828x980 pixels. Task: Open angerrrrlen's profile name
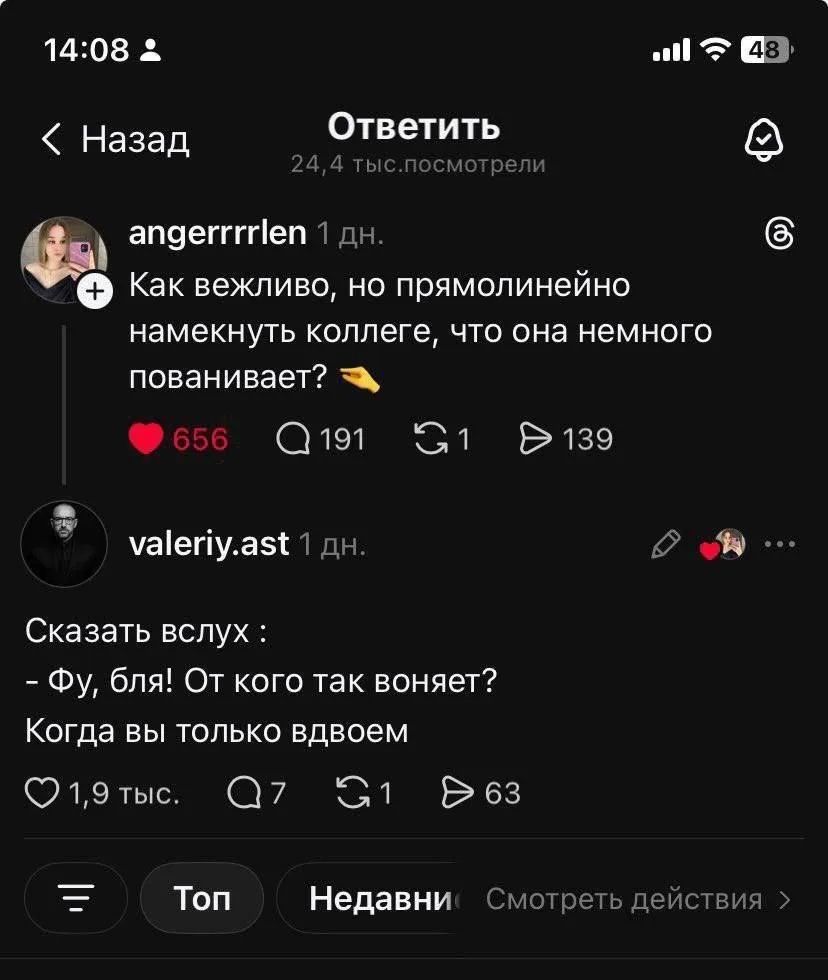(x=213, y=233)
